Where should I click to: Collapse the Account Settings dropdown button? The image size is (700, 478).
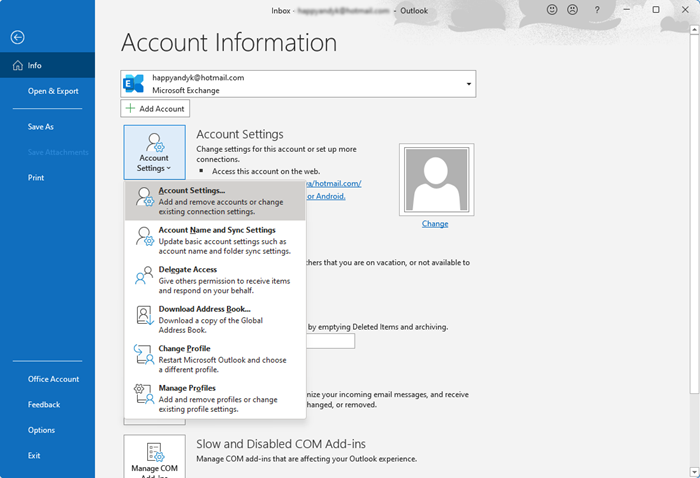pyautogui.click(x=154, y=151)
